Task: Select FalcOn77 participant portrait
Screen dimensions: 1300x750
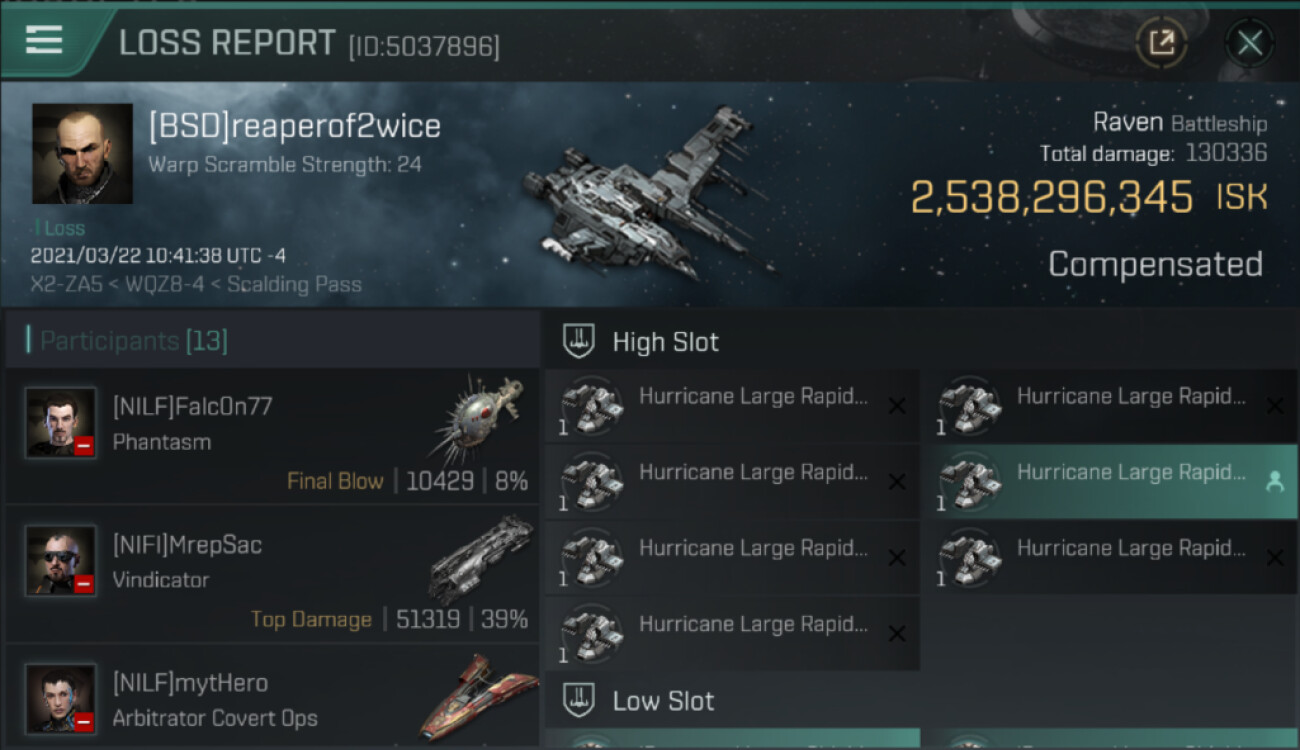Action: point(61,422)
